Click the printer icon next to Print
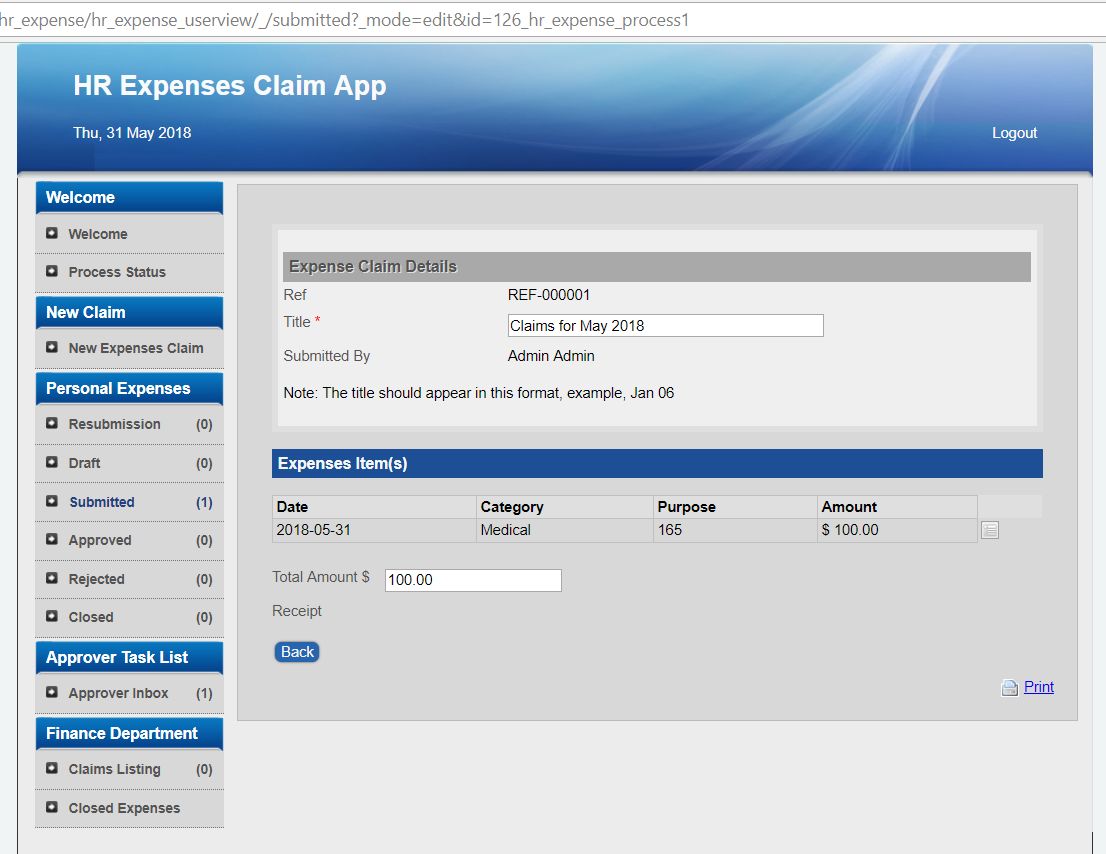 click(x=1010, y=687)
